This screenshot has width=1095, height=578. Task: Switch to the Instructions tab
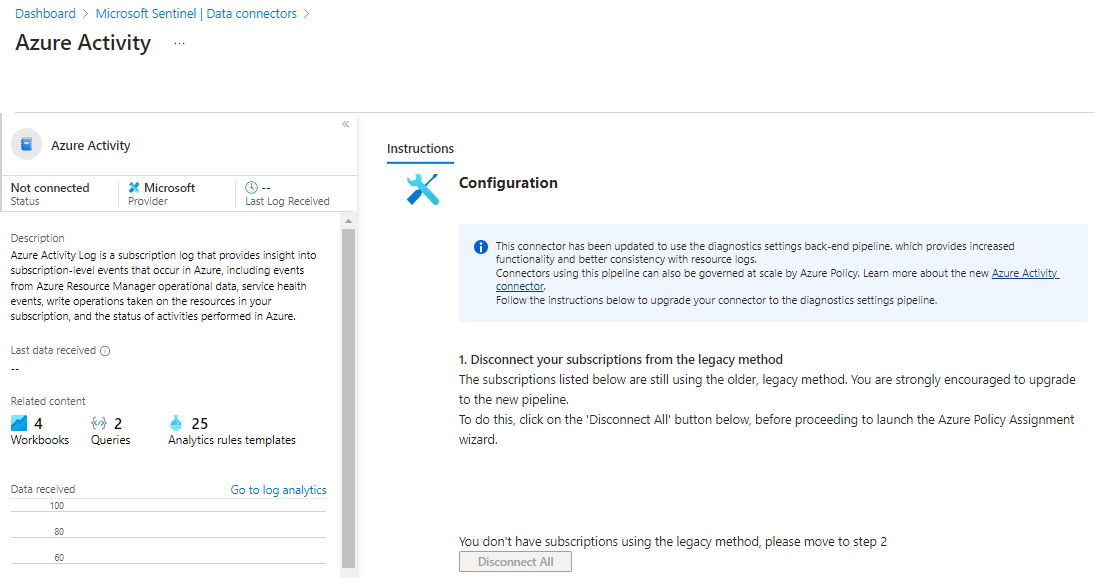pos(420,149)
